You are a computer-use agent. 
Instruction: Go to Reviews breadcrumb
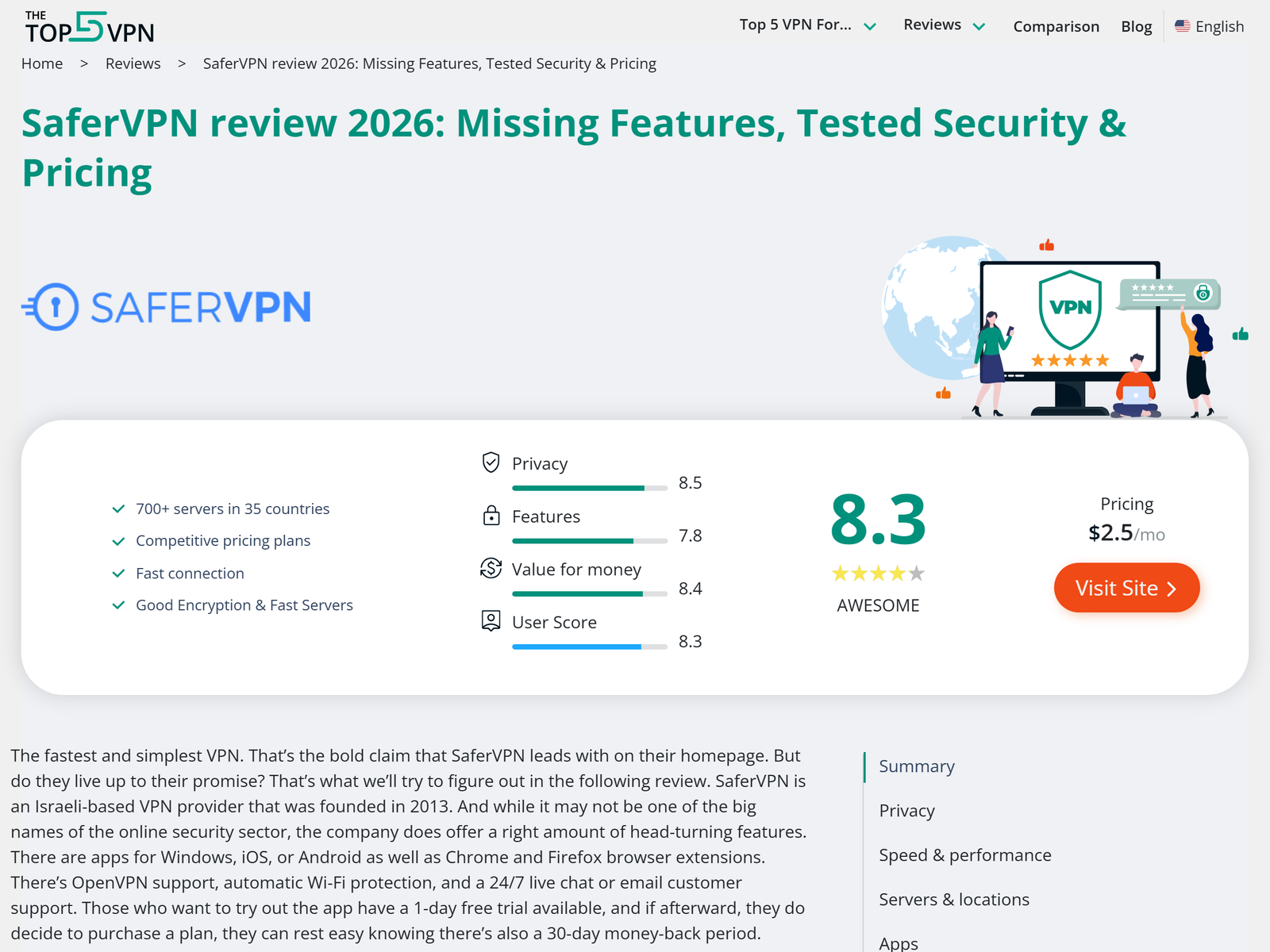133,63
